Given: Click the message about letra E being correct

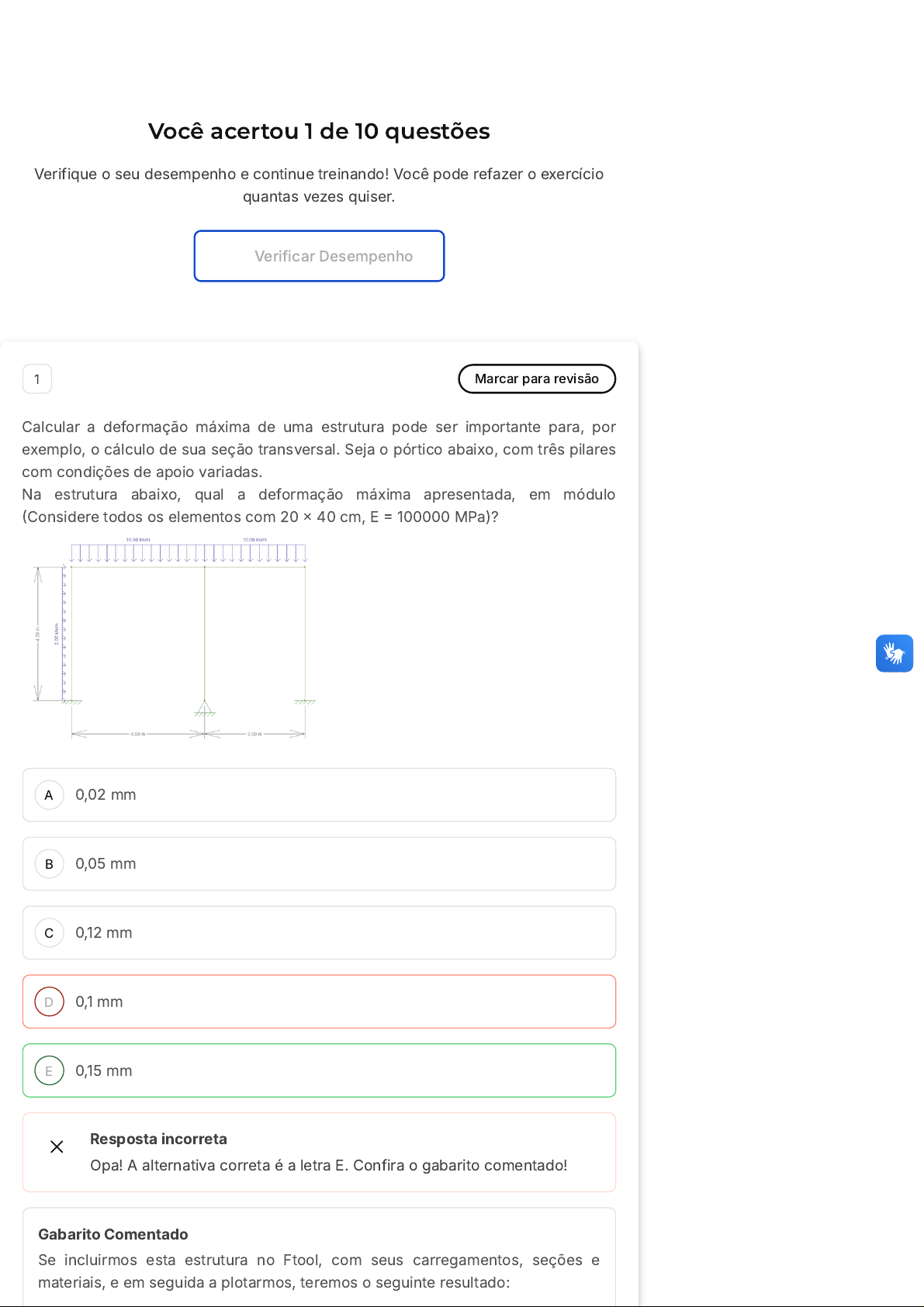Looking at the screenshot, I should pyautogui.click(x=328, y=1165).
